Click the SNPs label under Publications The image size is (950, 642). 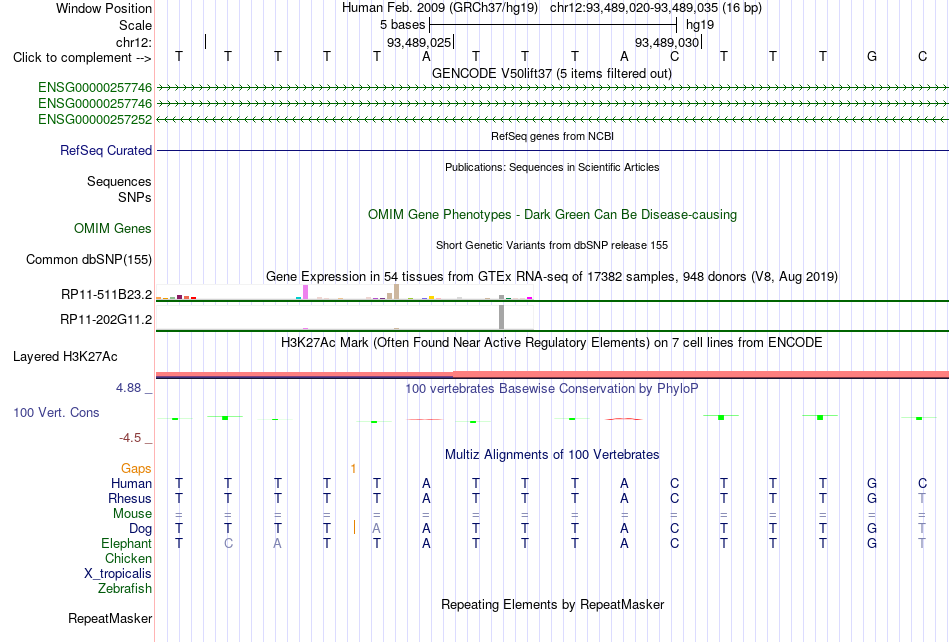click(135, 197)
